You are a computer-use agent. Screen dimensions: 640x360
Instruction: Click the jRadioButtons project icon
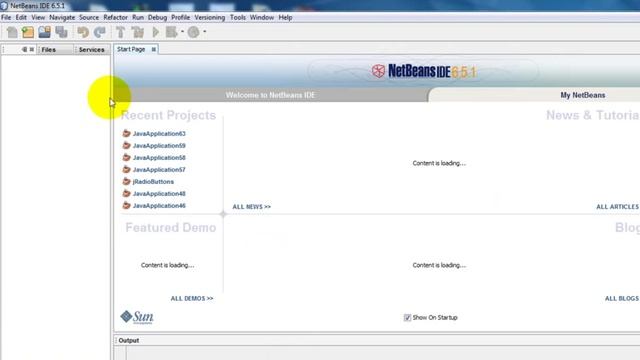pyautogui.click(x=127, y=182)
